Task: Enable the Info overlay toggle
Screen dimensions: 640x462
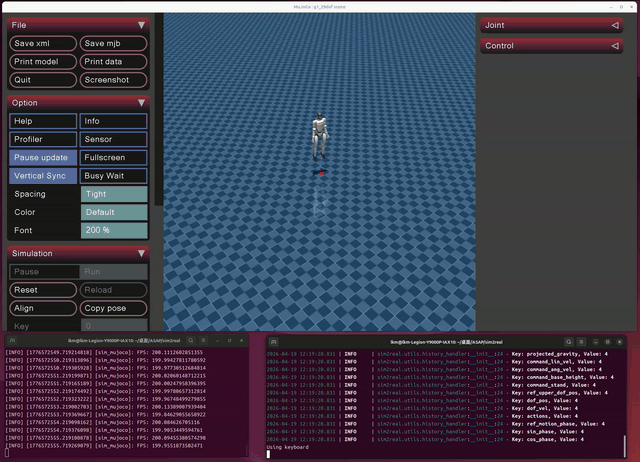Action: [x=113, y=121]
